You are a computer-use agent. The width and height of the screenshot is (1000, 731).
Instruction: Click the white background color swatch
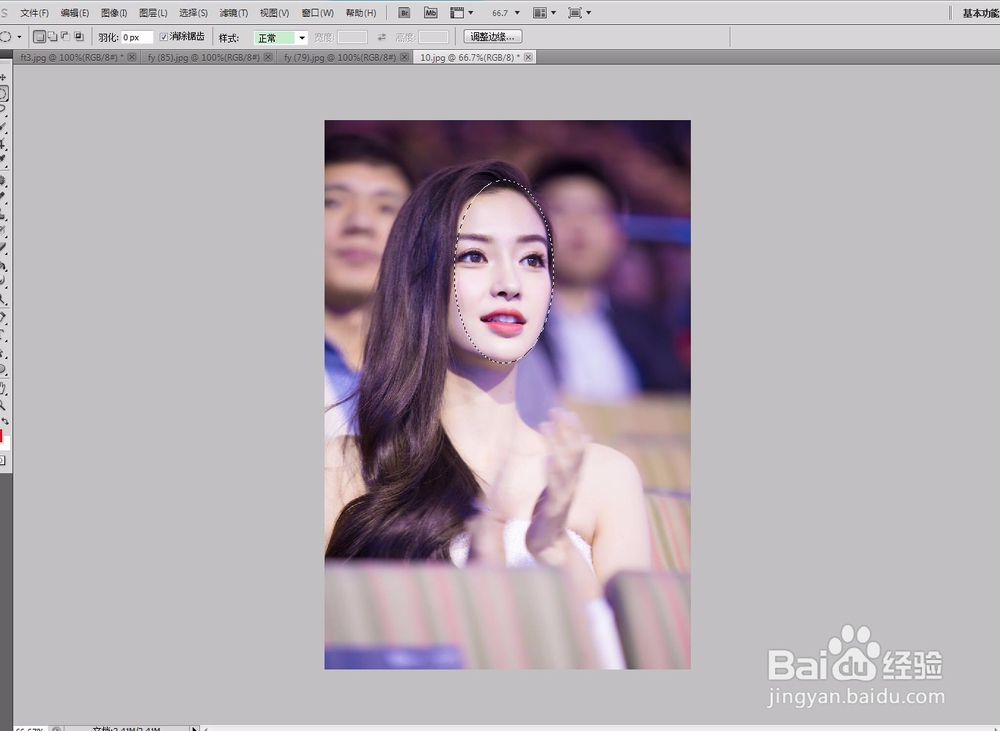pyautogui.click(x=7, y=445)
